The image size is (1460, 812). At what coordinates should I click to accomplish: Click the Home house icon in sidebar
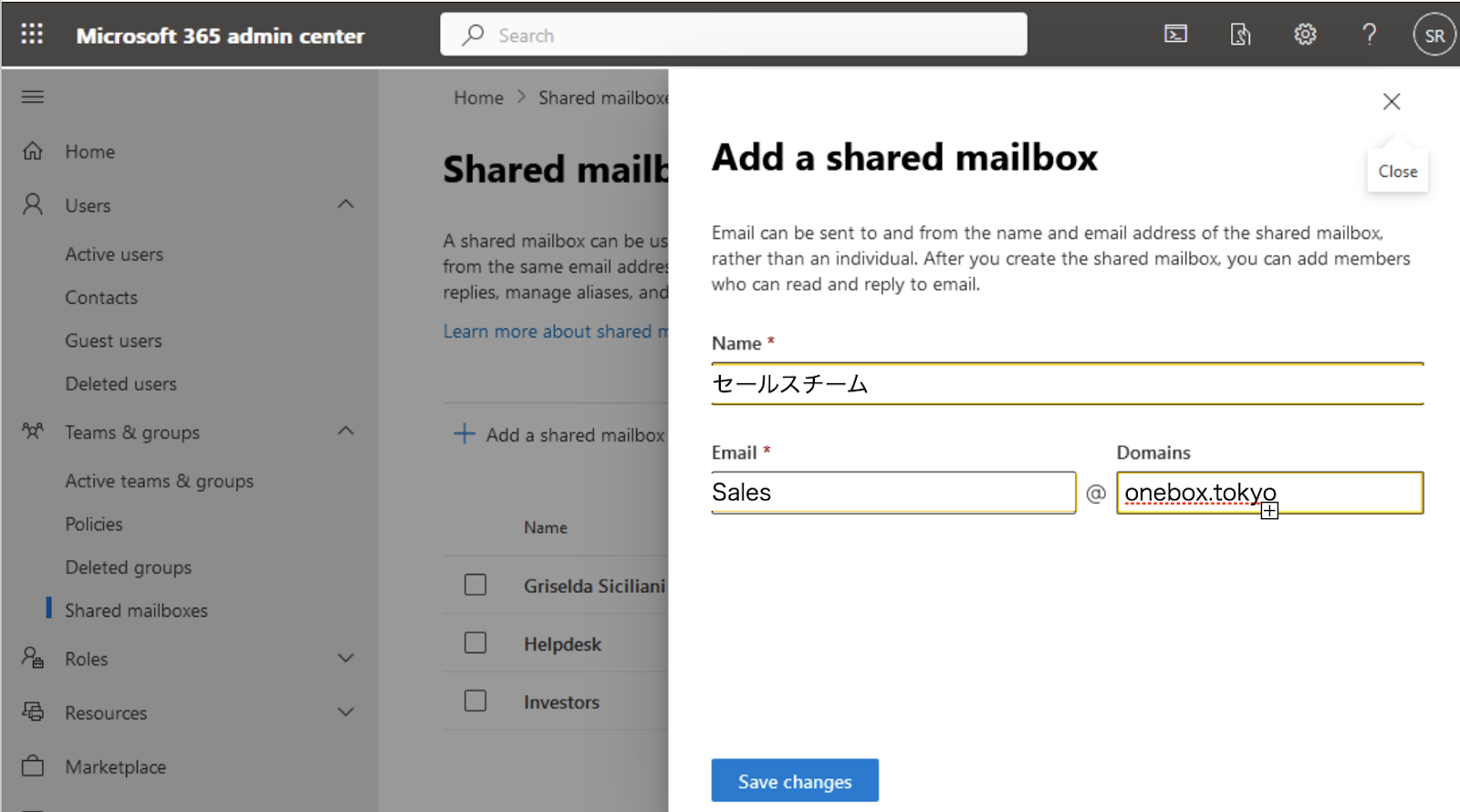pyautogui.click(x=33, y=151)
